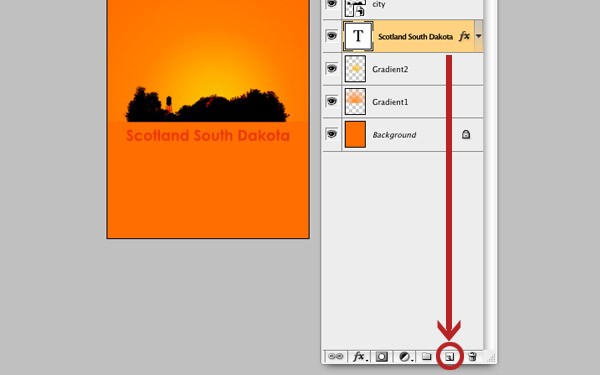Hide the Gradient1 layer

[332, 101]
